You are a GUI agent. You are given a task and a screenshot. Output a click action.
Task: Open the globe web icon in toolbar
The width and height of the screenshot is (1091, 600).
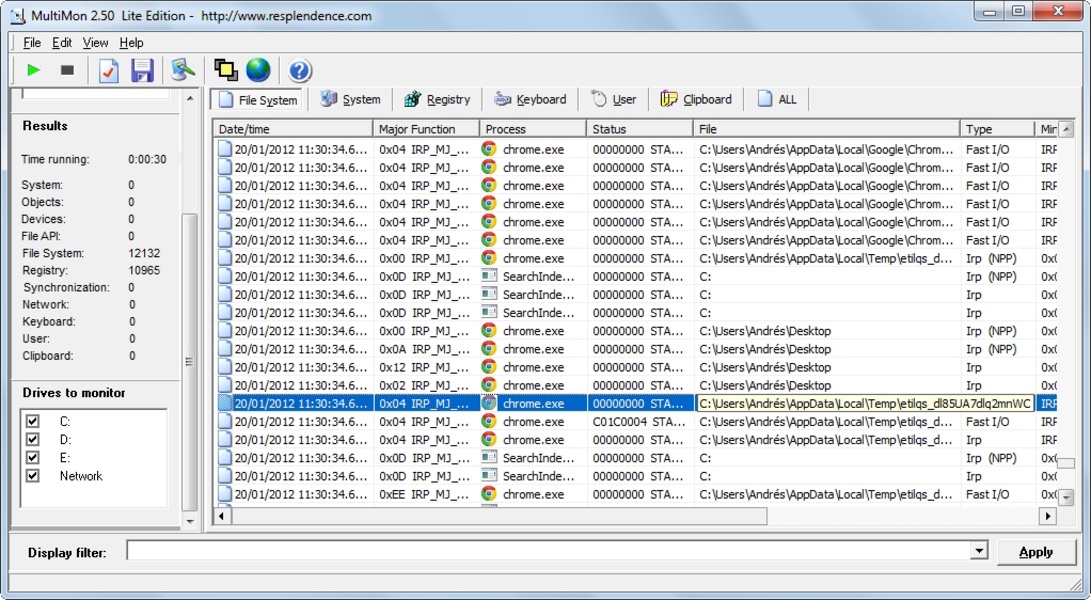[258, 70]
